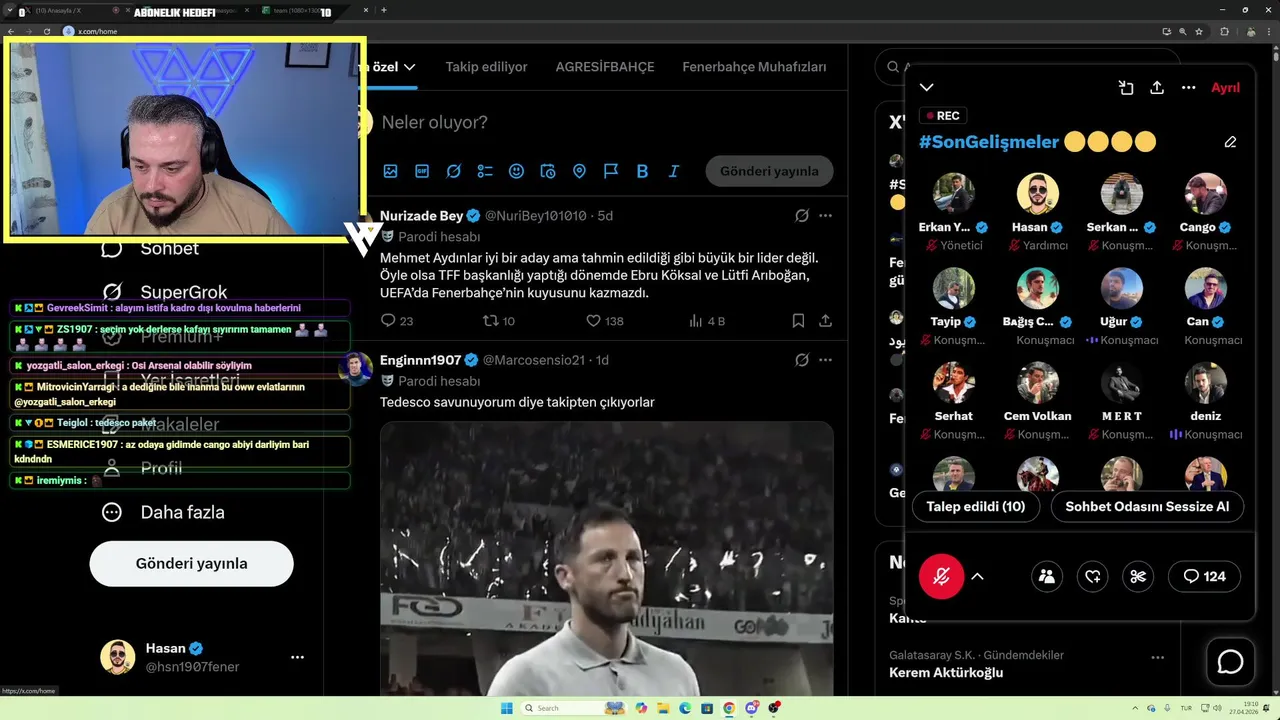
Task: Click the sidebar white Gönderi yayınla button
Action: coord(191,563)
